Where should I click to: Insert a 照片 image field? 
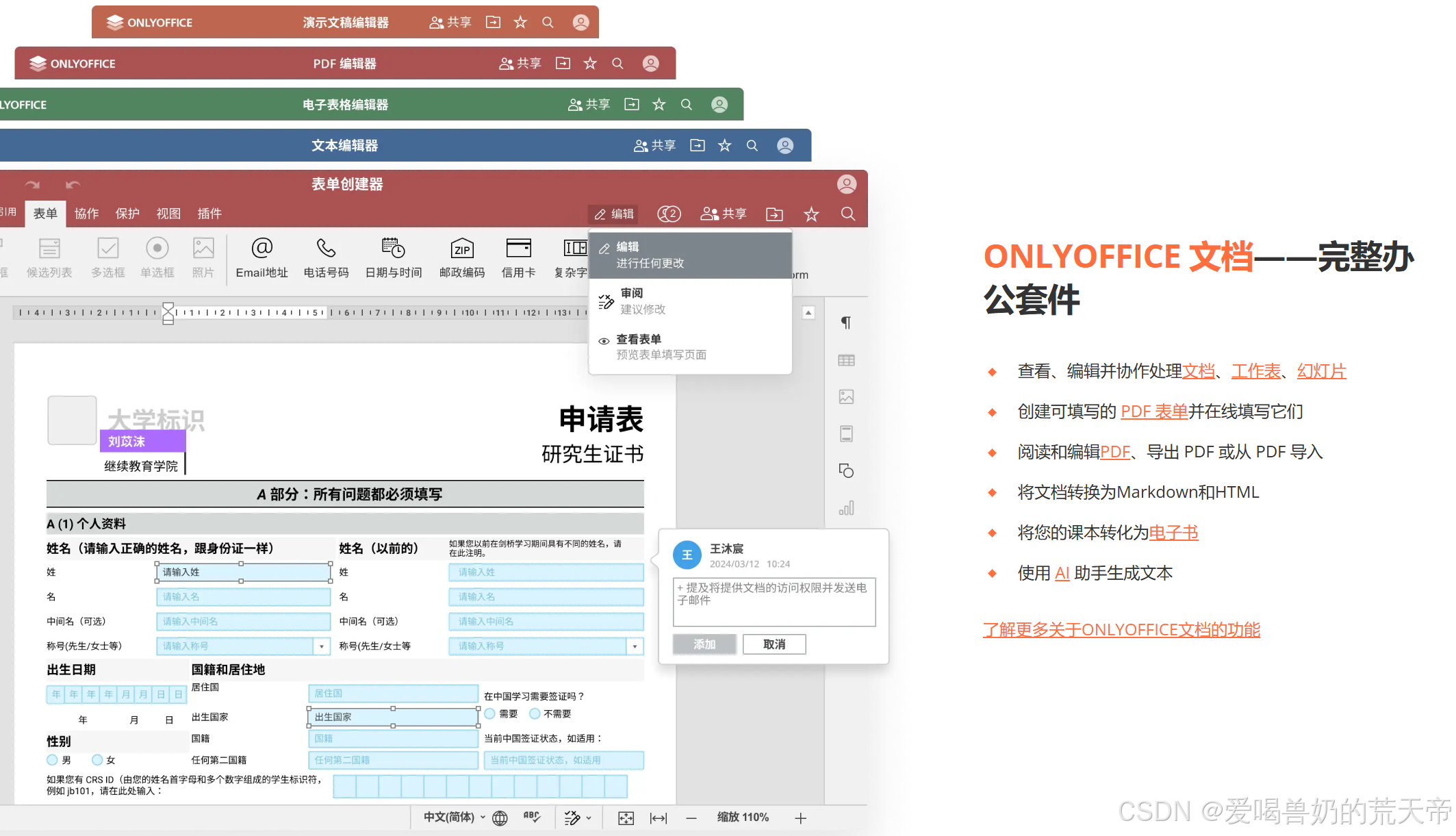[203, 257]
